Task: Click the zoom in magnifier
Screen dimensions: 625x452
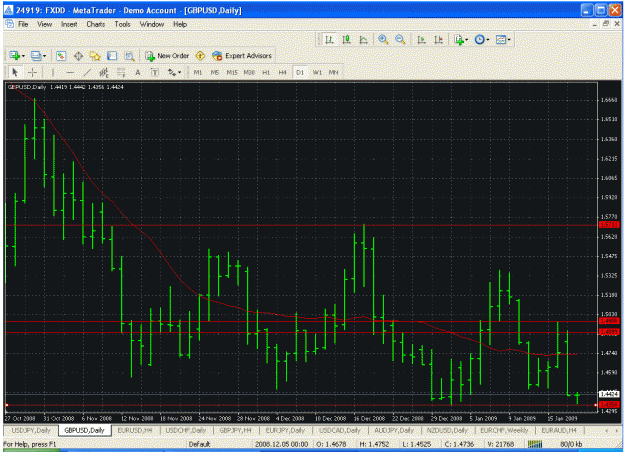Action: pyautogui.click(x=383, y=39)
